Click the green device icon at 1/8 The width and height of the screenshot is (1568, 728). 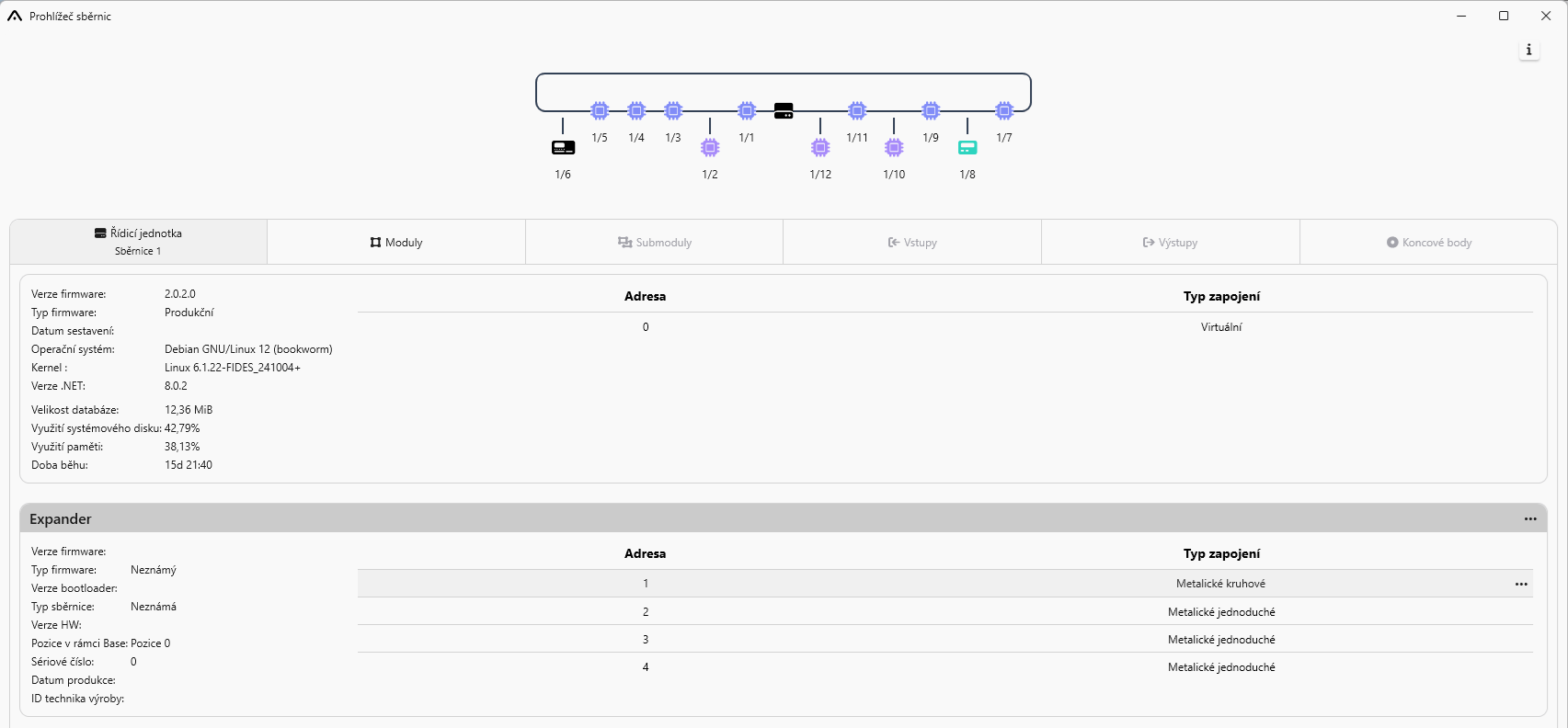click(967, 148)
